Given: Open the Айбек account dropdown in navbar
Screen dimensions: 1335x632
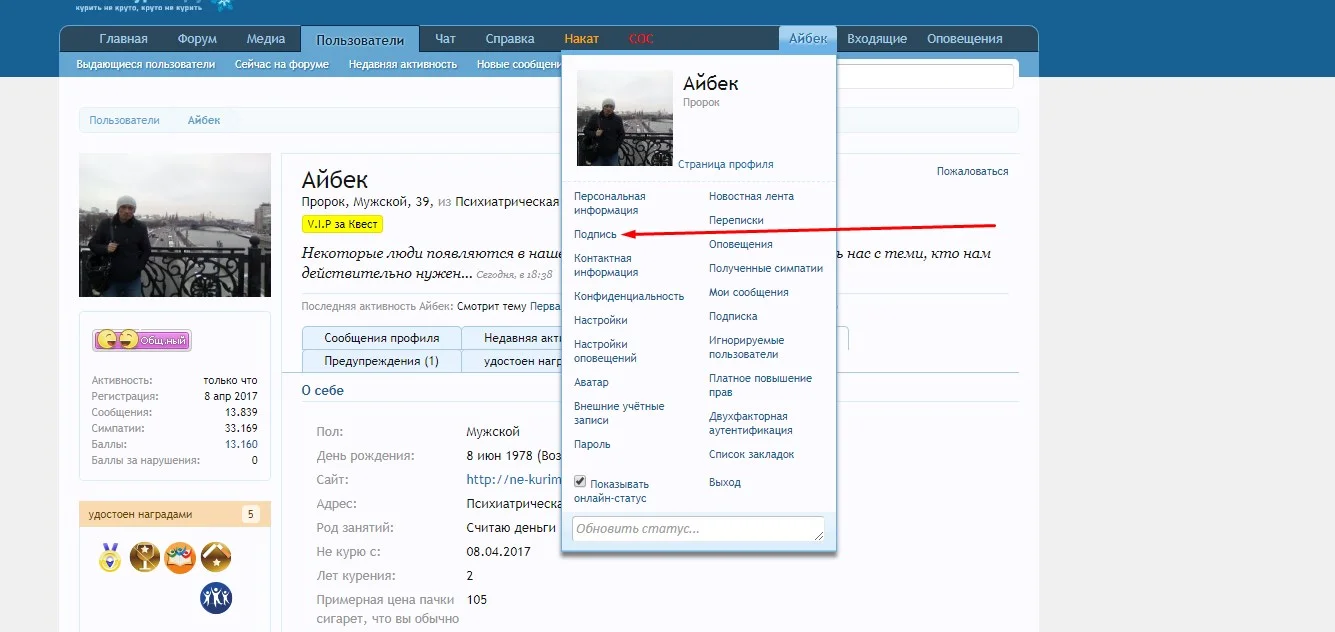Looking at the screenshot, I should [806, 38].
